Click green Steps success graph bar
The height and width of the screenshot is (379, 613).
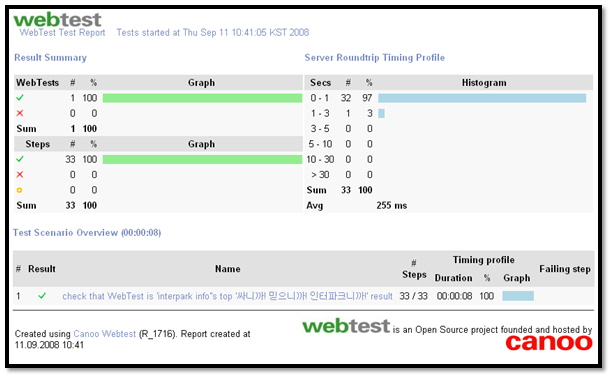[x=202, y=159]
